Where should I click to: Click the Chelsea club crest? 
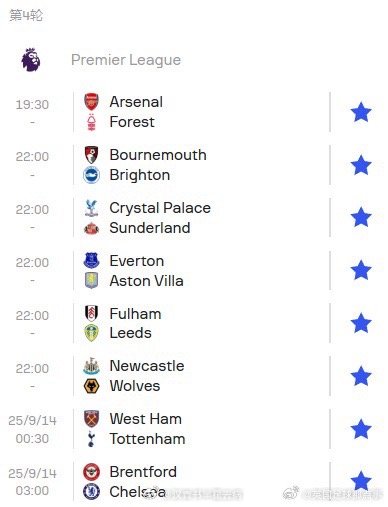(x=91, y=491)
